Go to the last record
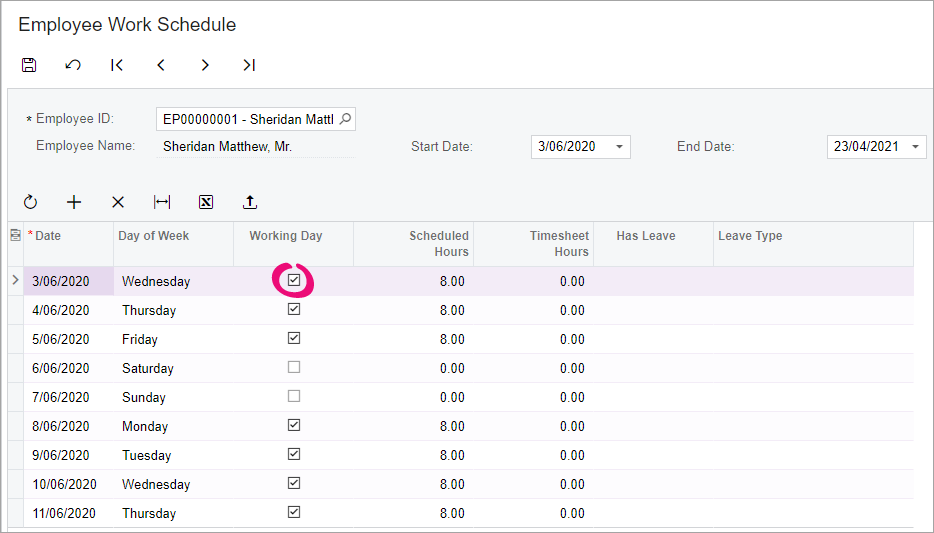The width and height of the screenshot is (934, 533). pos(249,65)
